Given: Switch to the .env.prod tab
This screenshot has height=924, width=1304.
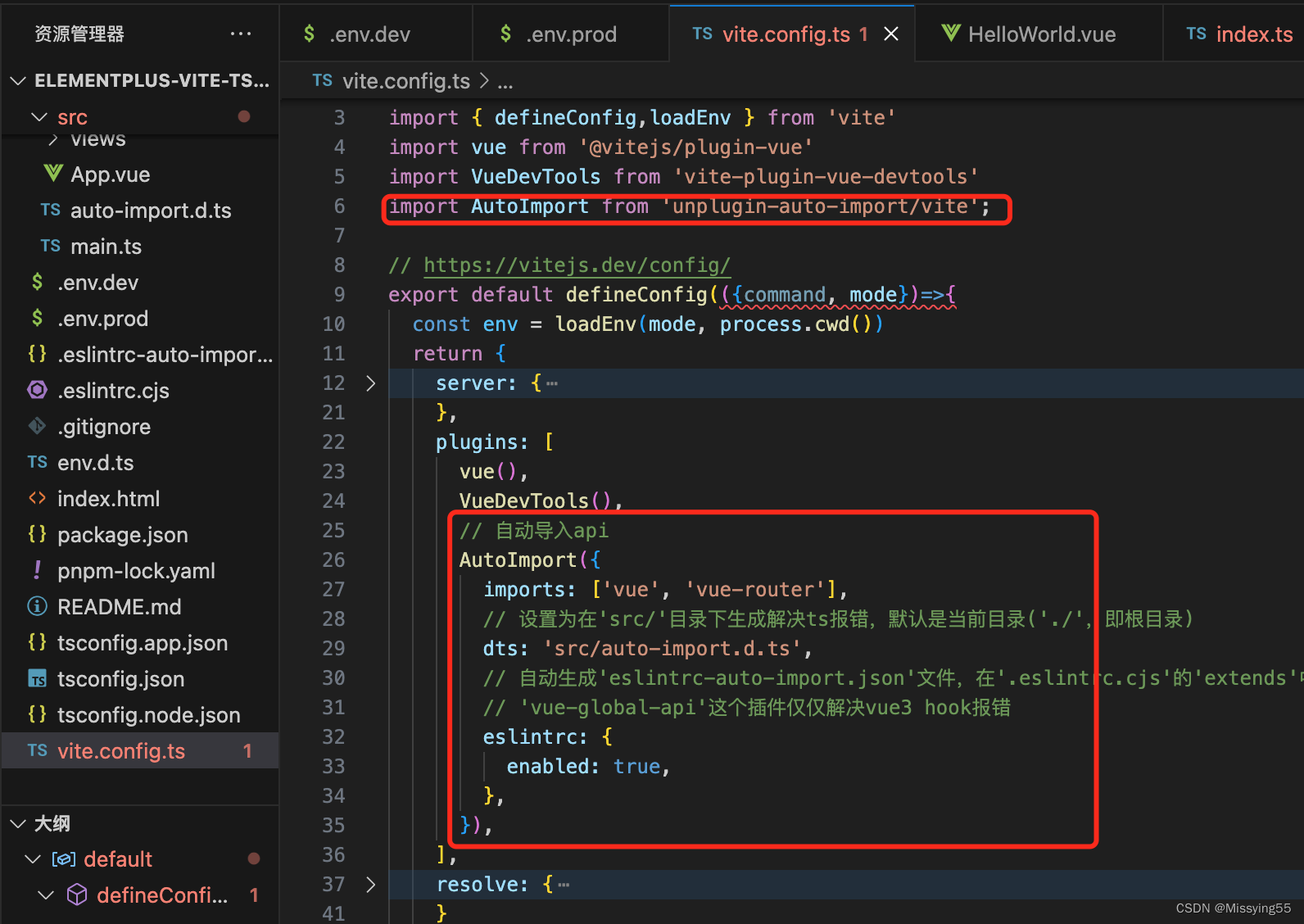Looking at the screenshot, I should (571, 34).
